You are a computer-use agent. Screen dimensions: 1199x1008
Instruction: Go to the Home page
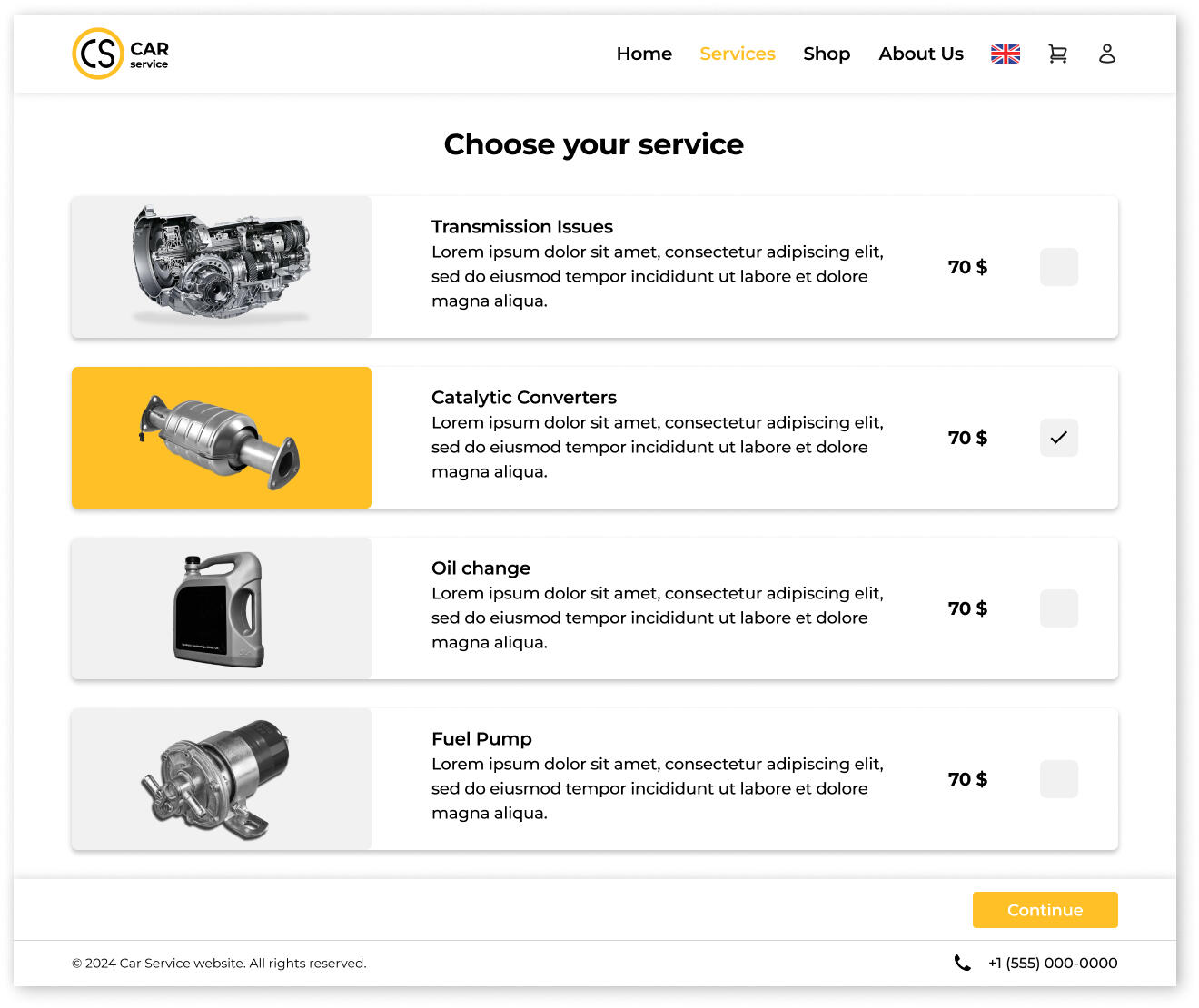point(644,54)
